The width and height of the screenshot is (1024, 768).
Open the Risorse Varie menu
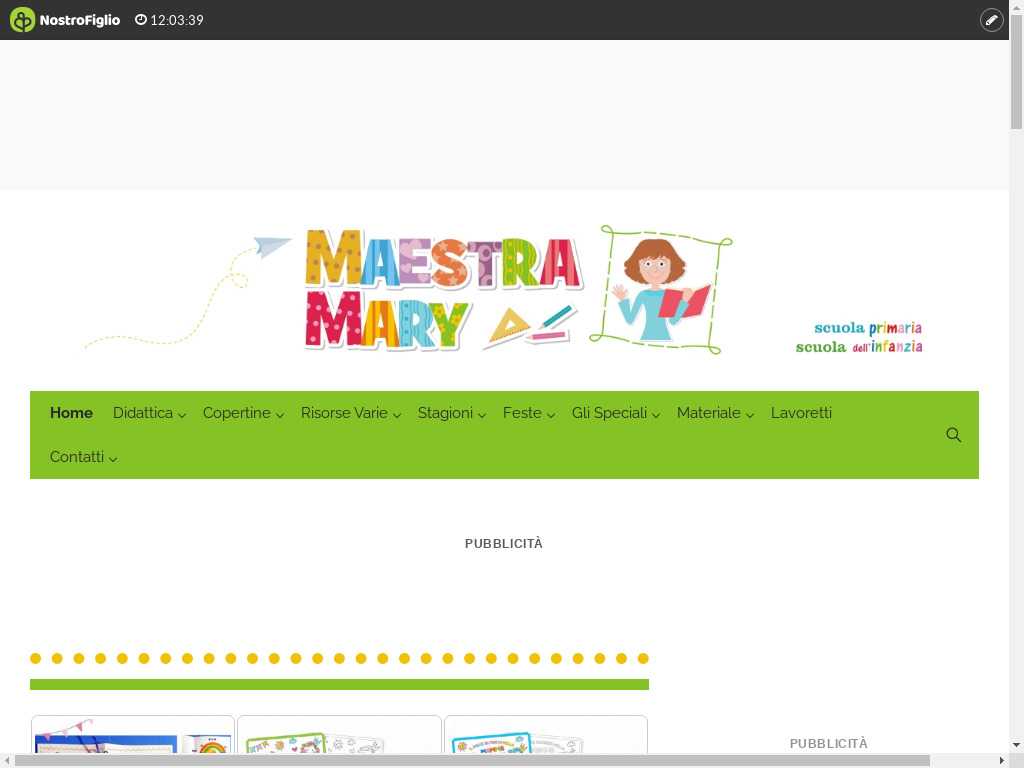[351, 413]
